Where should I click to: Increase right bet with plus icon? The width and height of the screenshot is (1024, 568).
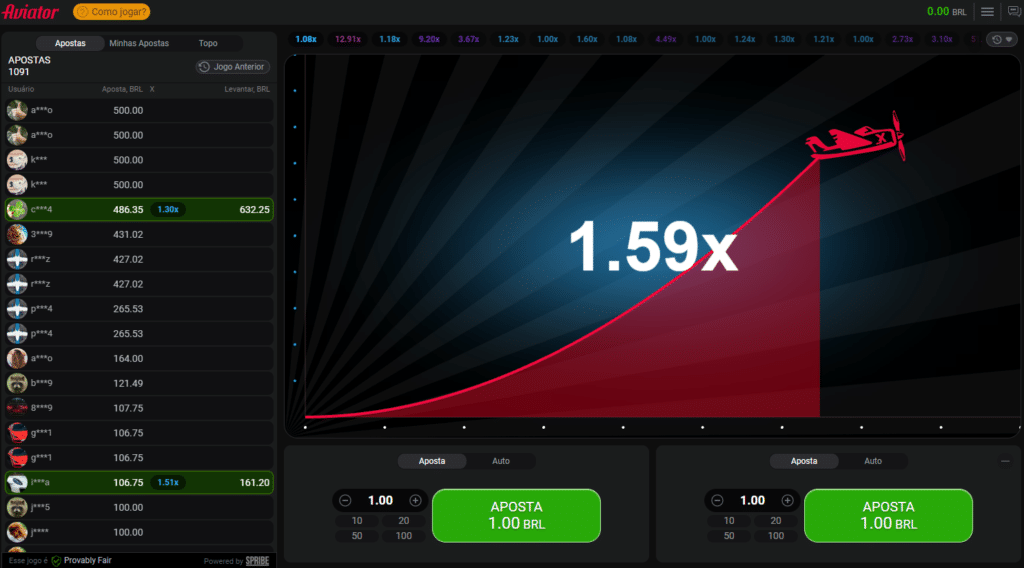click(x=787, y=500)
